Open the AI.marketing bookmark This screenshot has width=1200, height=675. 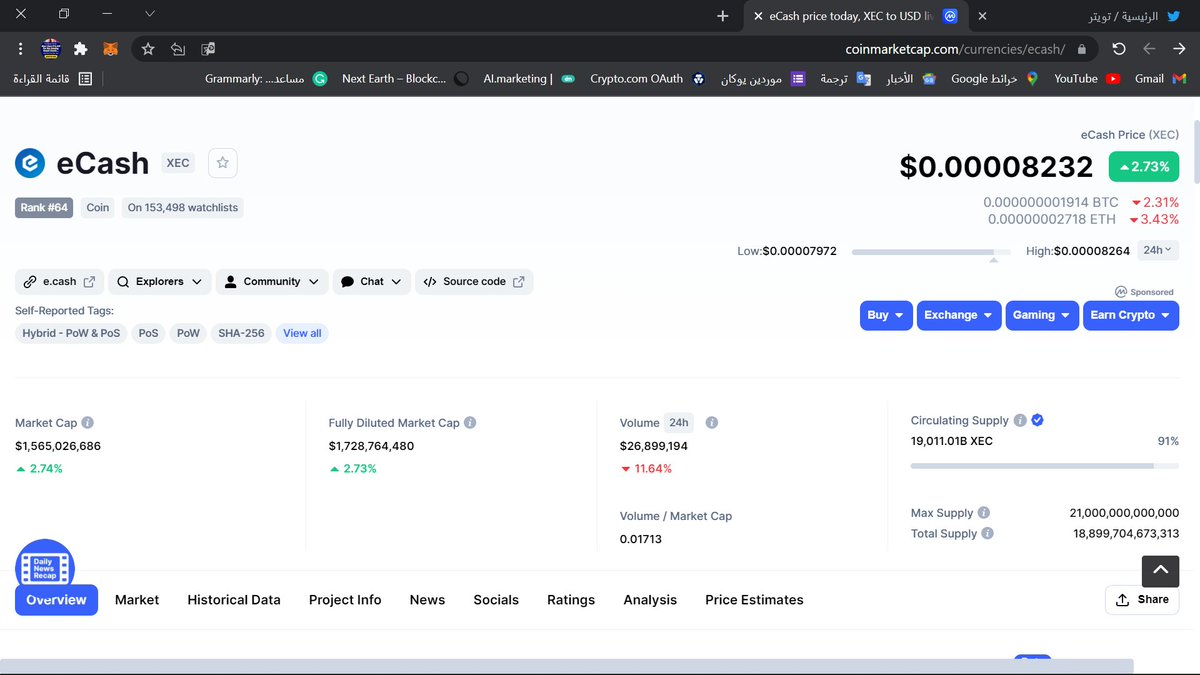529,79
